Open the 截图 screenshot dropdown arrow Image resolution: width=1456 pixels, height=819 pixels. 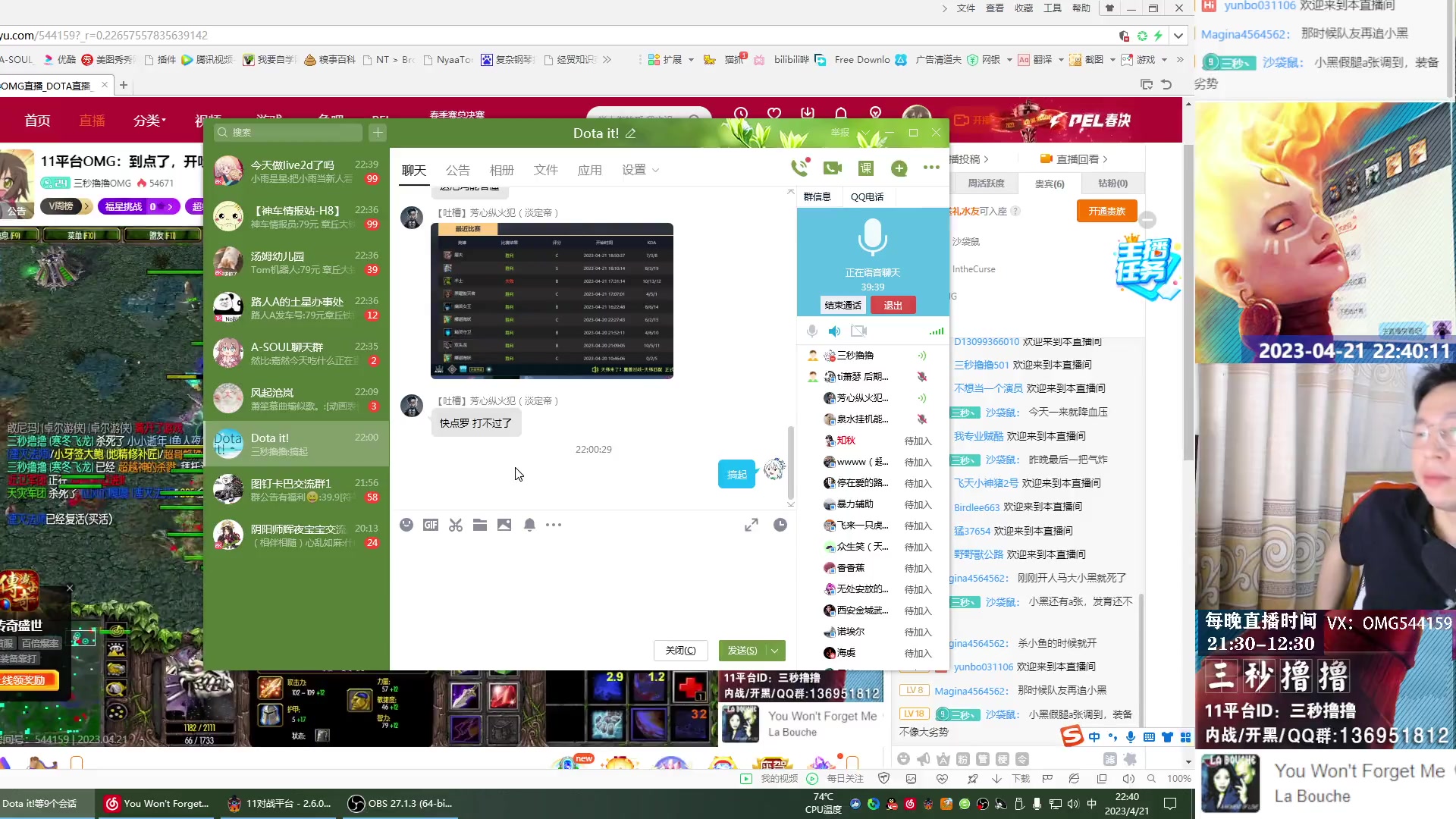pyautogui.click(x=1112, y=60)
